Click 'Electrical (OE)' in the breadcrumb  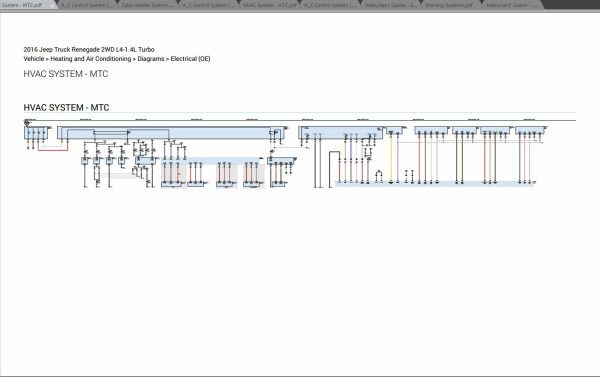[190, 59]
